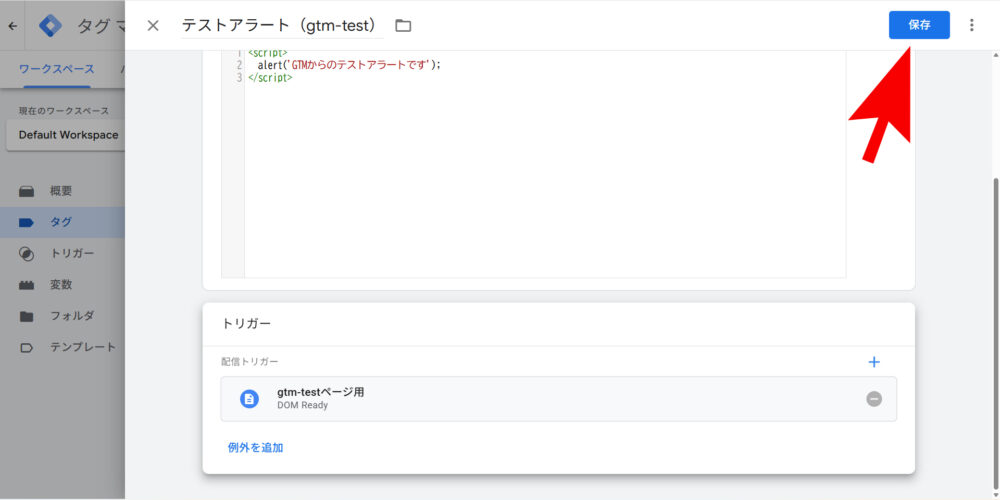The image size is (1000, 500).
Task: Click the blue 保存 (Save) button
Action: click(x=918, y=25)
